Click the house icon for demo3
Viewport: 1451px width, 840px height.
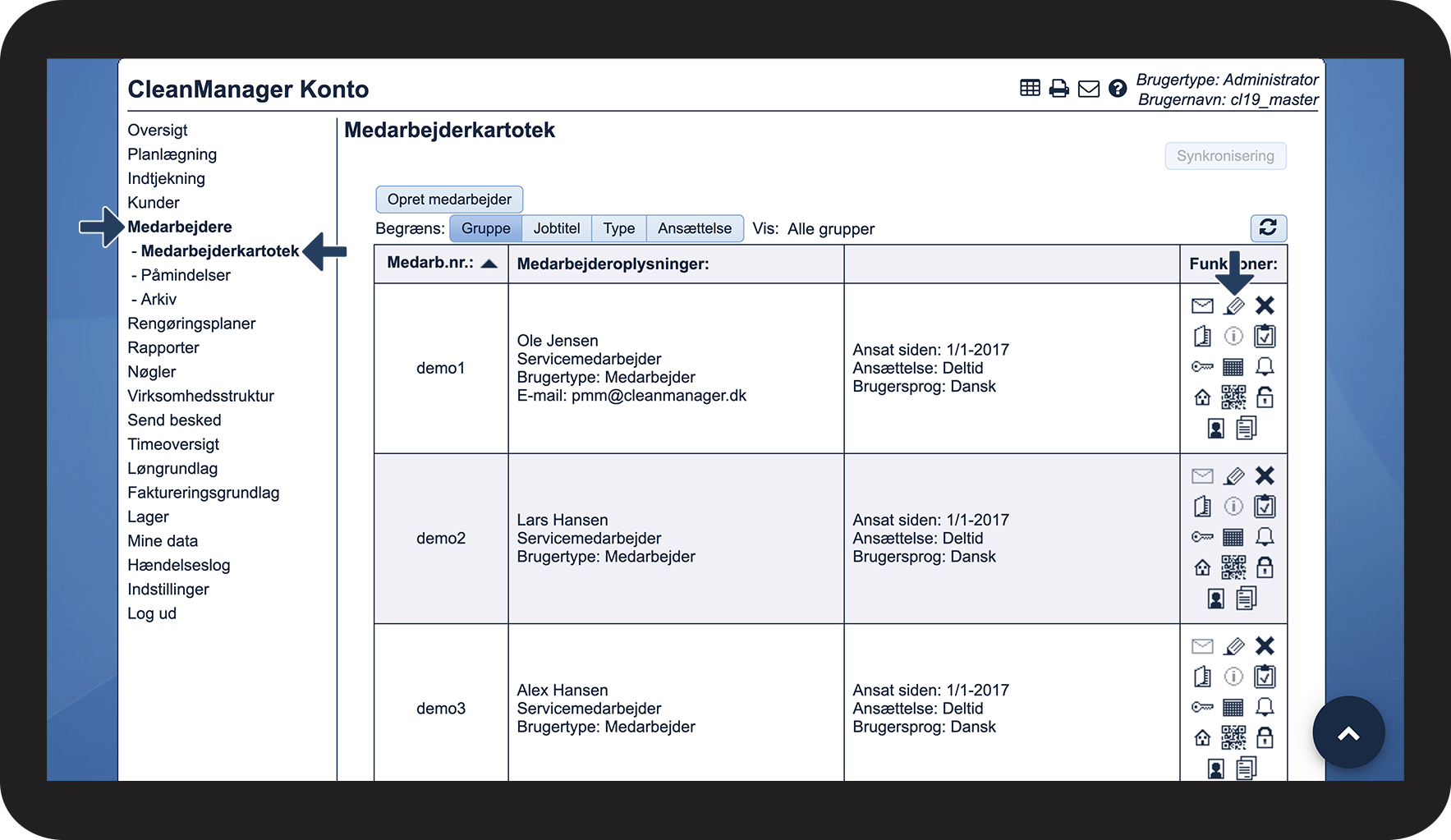point(1202,738)
